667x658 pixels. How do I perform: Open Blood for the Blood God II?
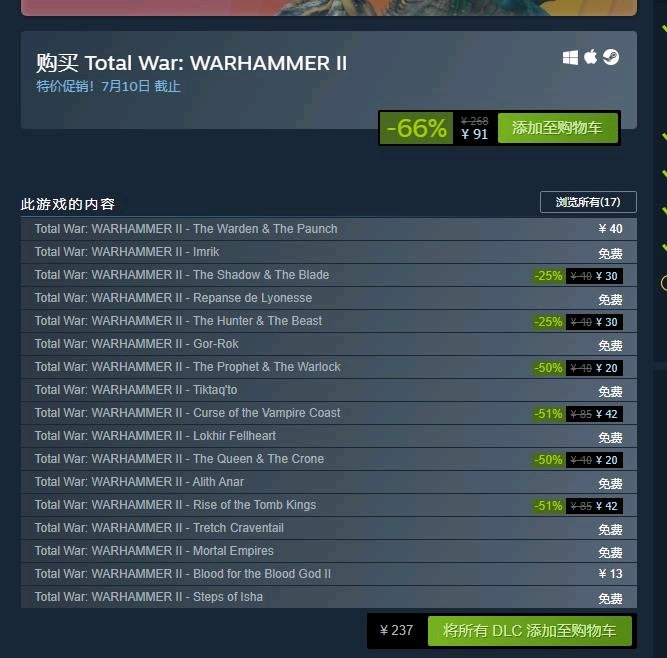(x=329, y=574)
